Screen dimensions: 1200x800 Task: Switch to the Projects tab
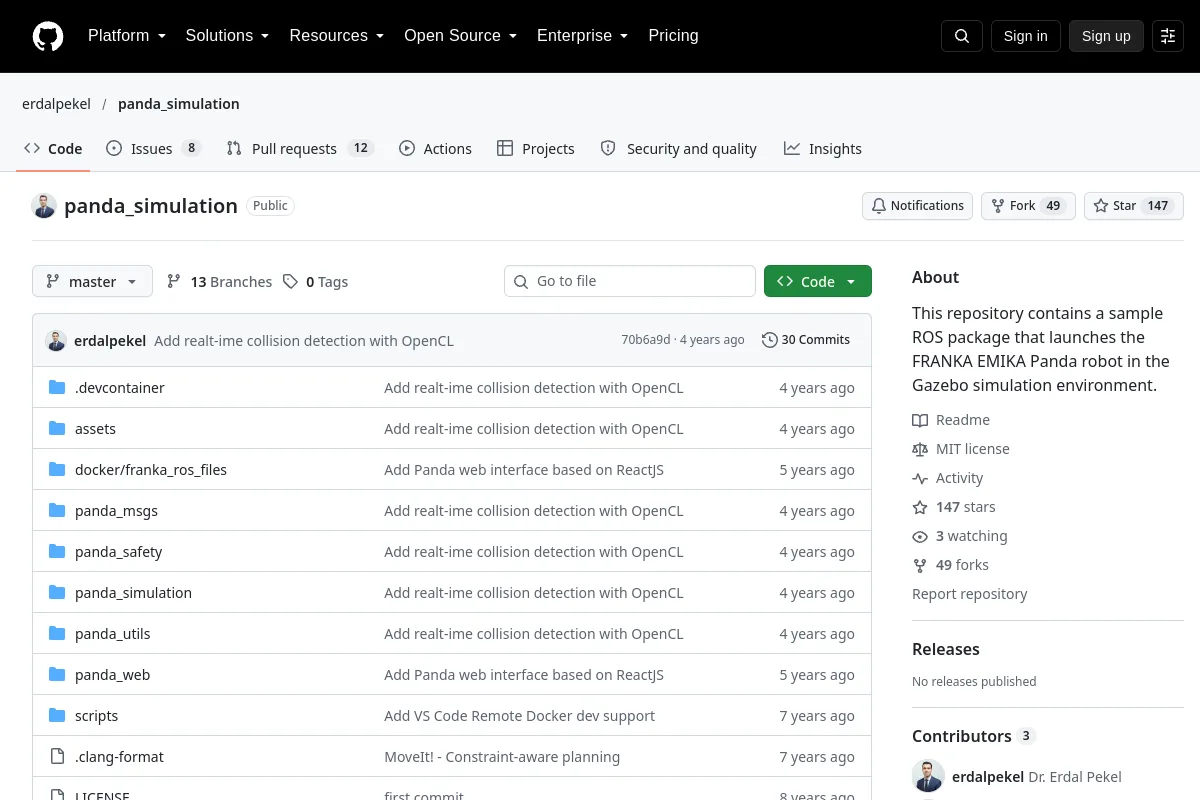point(535,148)
